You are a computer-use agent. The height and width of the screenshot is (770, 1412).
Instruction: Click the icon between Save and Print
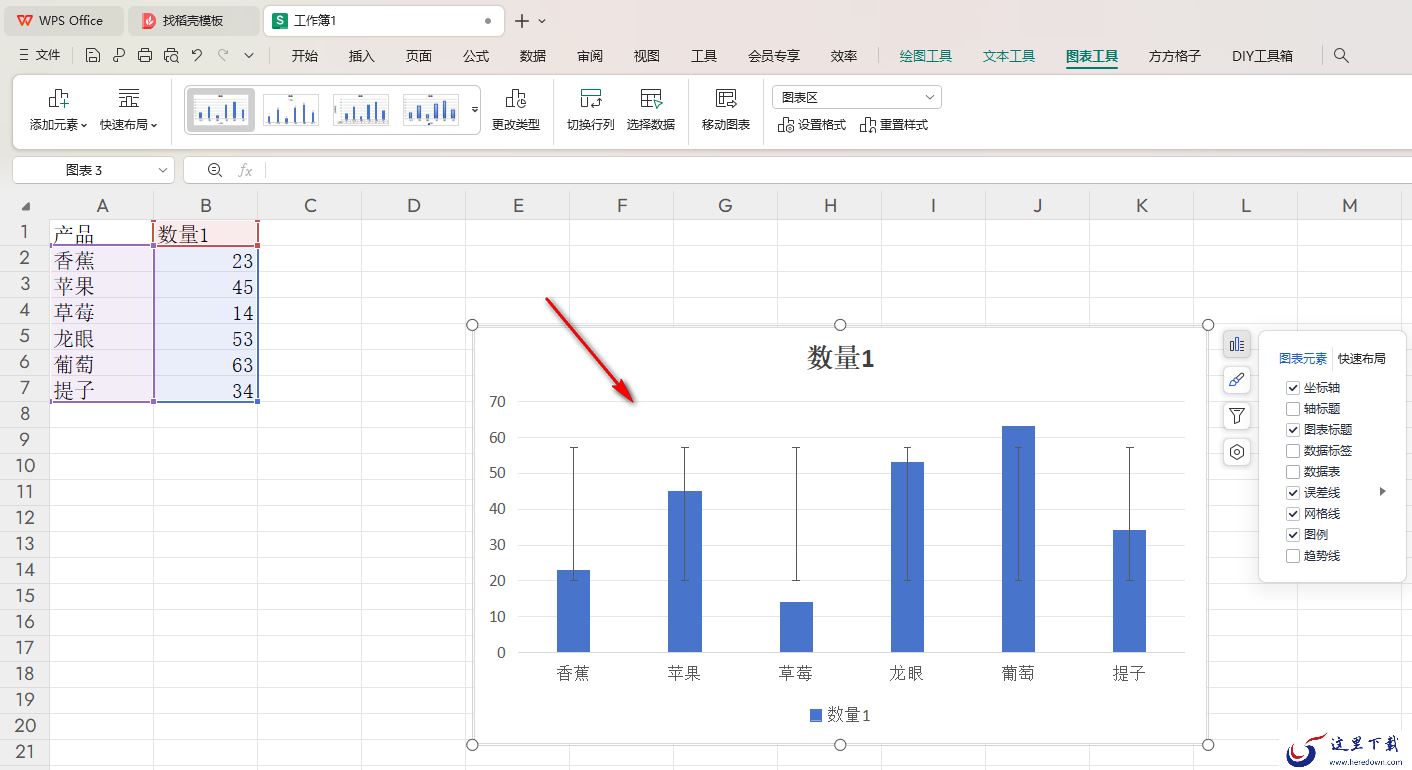click(x=119, y=56)
